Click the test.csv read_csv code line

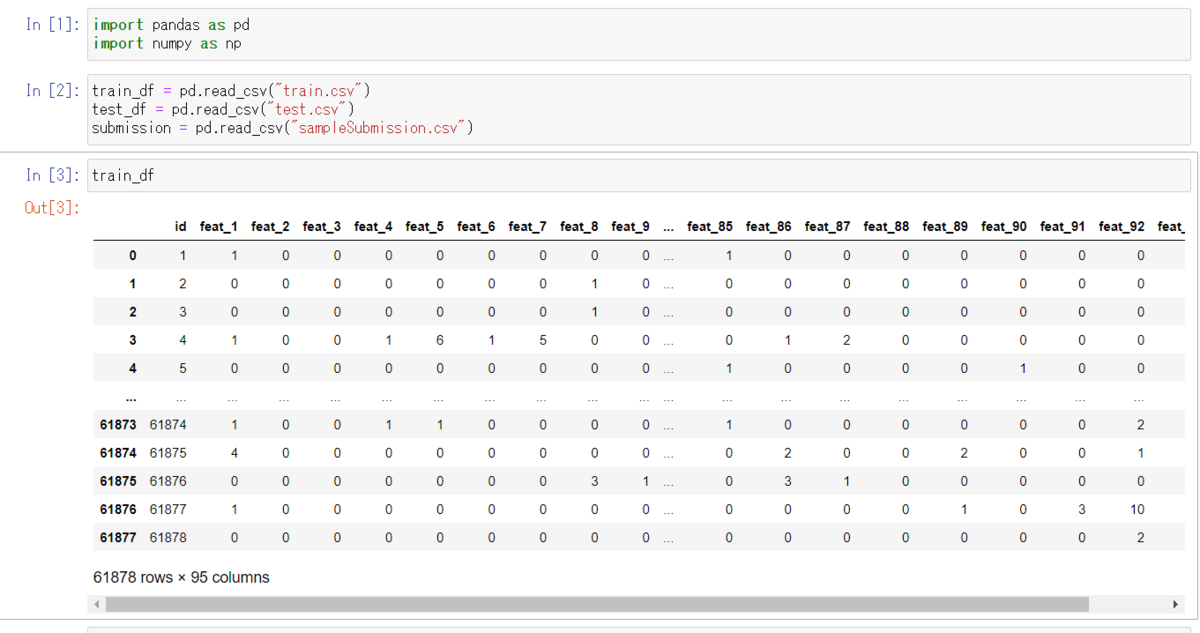click(x=224, y=109)
